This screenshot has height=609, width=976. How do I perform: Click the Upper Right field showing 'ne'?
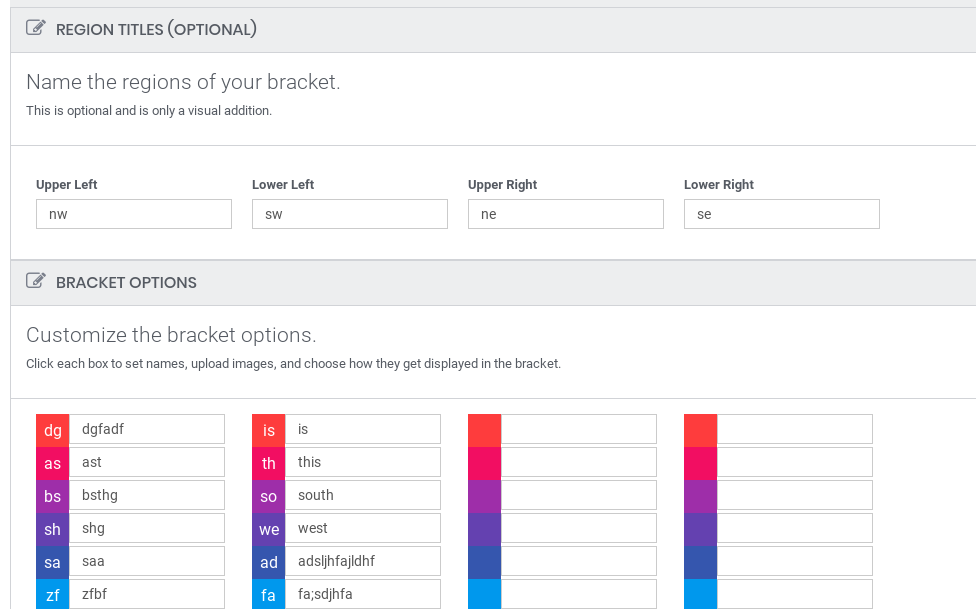pyautogui.click(x=566, y=214)
